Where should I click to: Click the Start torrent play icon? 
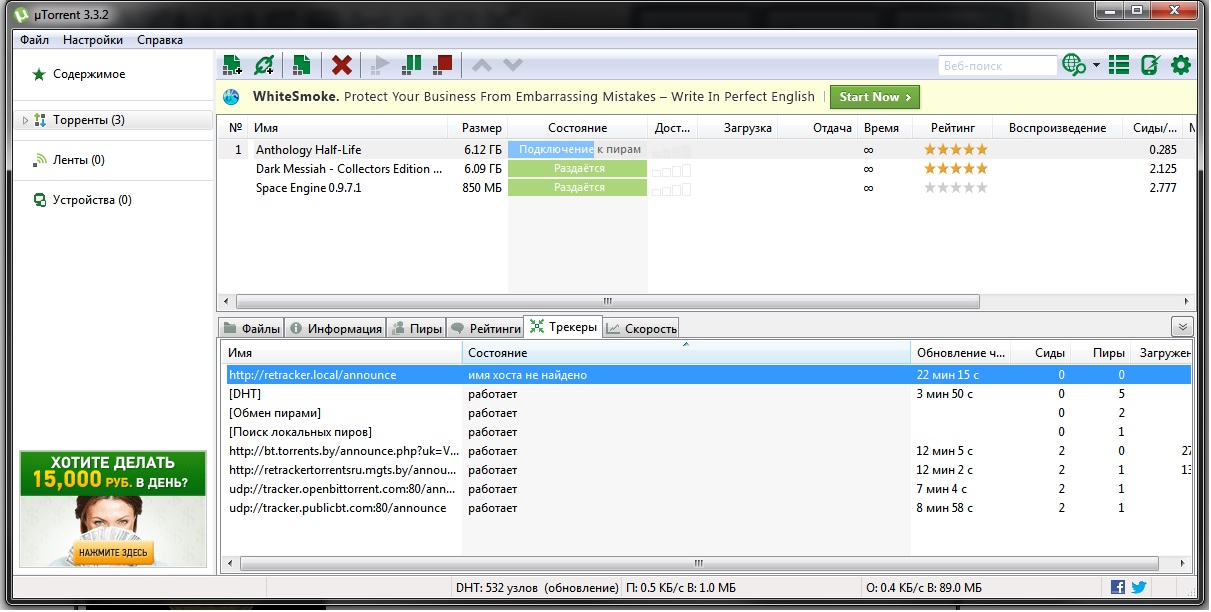click(379, 65)
